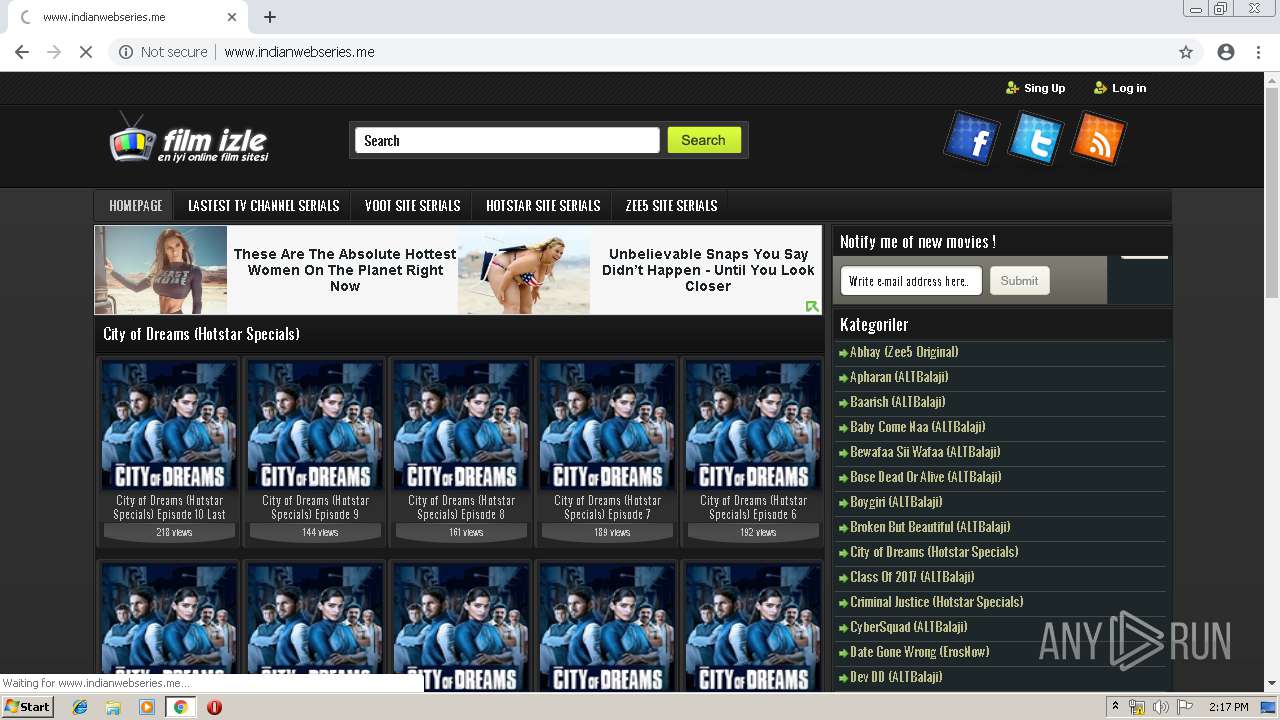Click the taskbar clock 2:17 PM
The height and width of the screenshot is (720, 1280).
(1228, 707)
